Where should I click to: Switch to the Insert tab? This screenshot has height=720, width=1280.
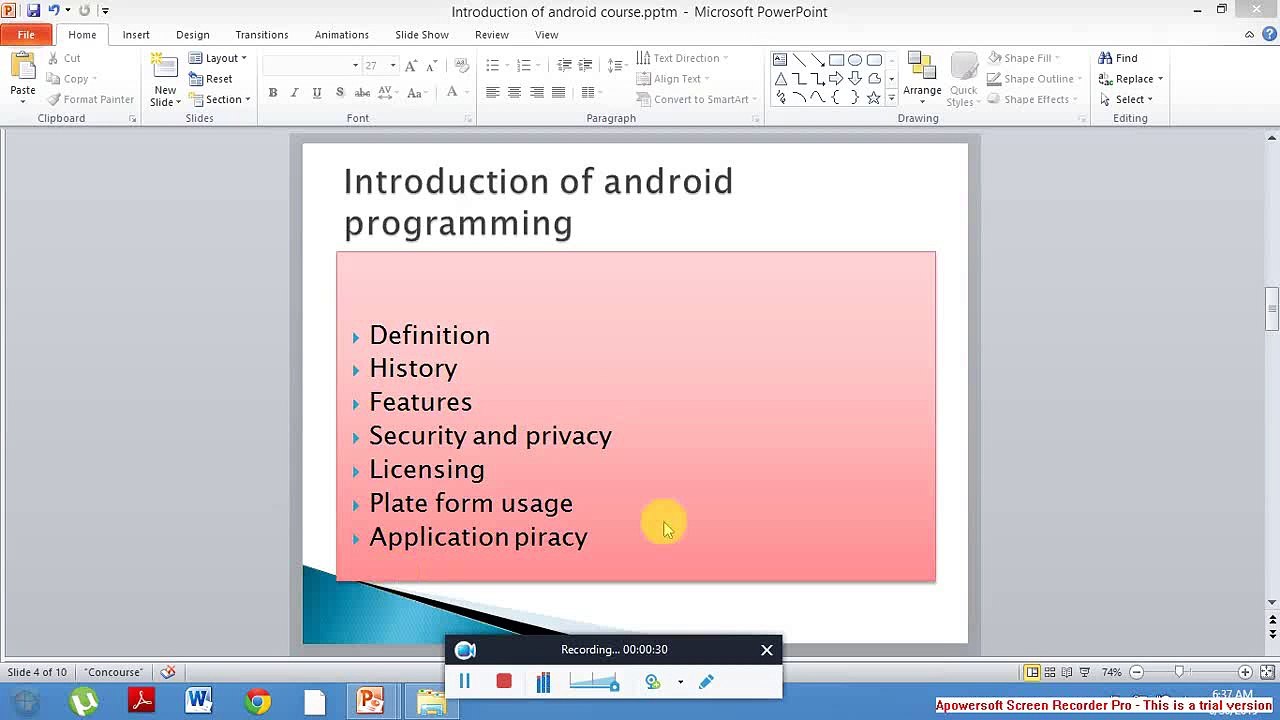(136, 35)
